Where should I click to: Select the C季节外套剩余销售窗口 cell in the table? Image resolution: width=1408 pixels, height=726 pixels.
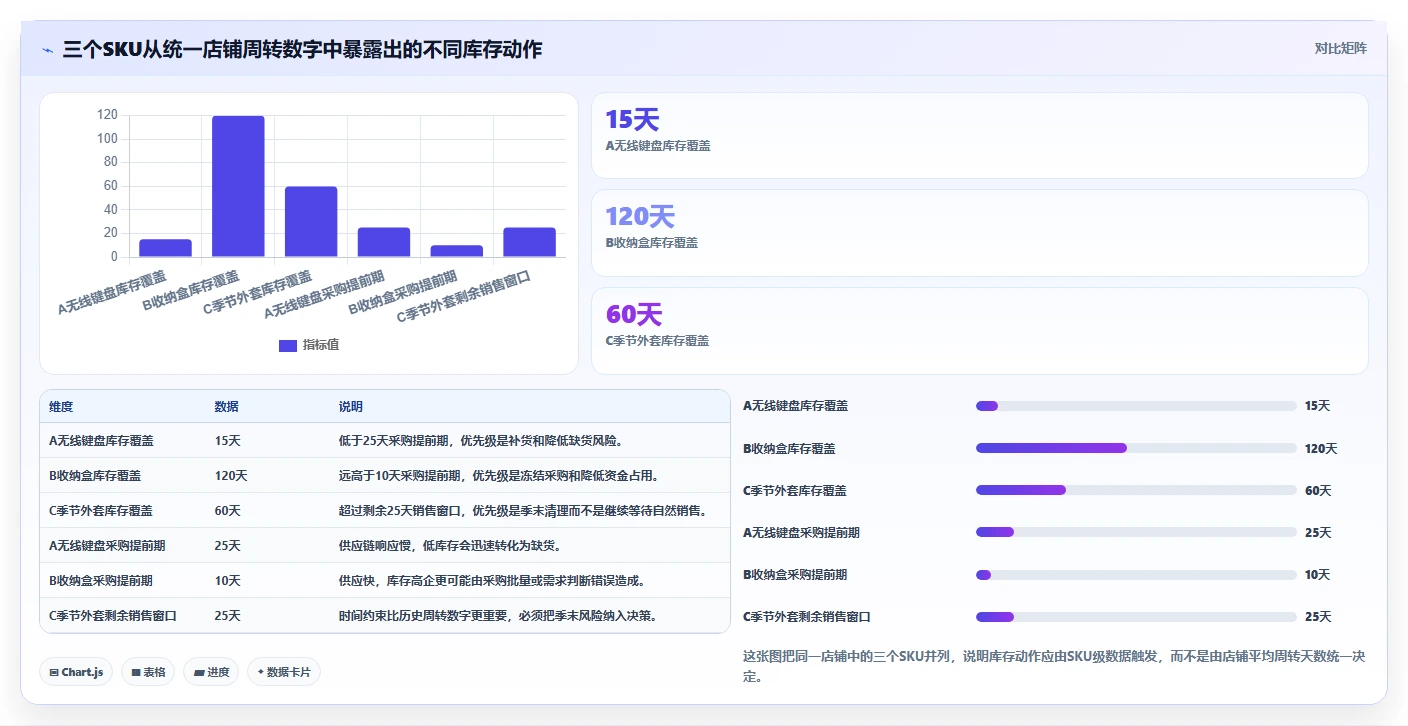tap(113, 615)
